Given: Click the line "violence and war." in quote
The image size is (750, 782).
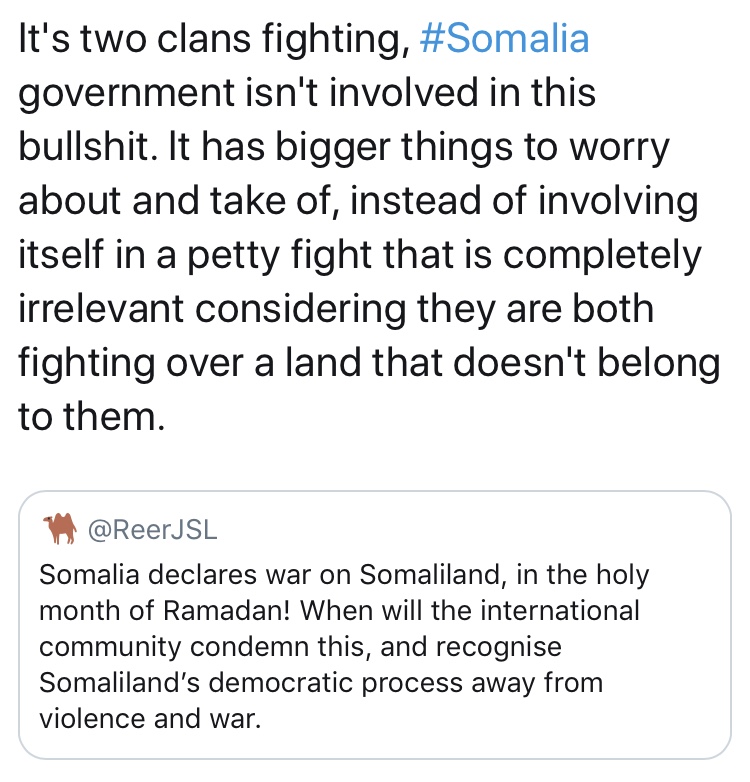Looking at the screenshot, I should click(150, 718).
